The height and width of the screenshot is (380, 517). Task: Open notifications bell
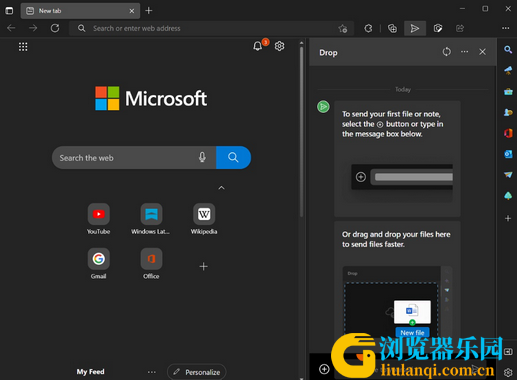coord(258,46)
